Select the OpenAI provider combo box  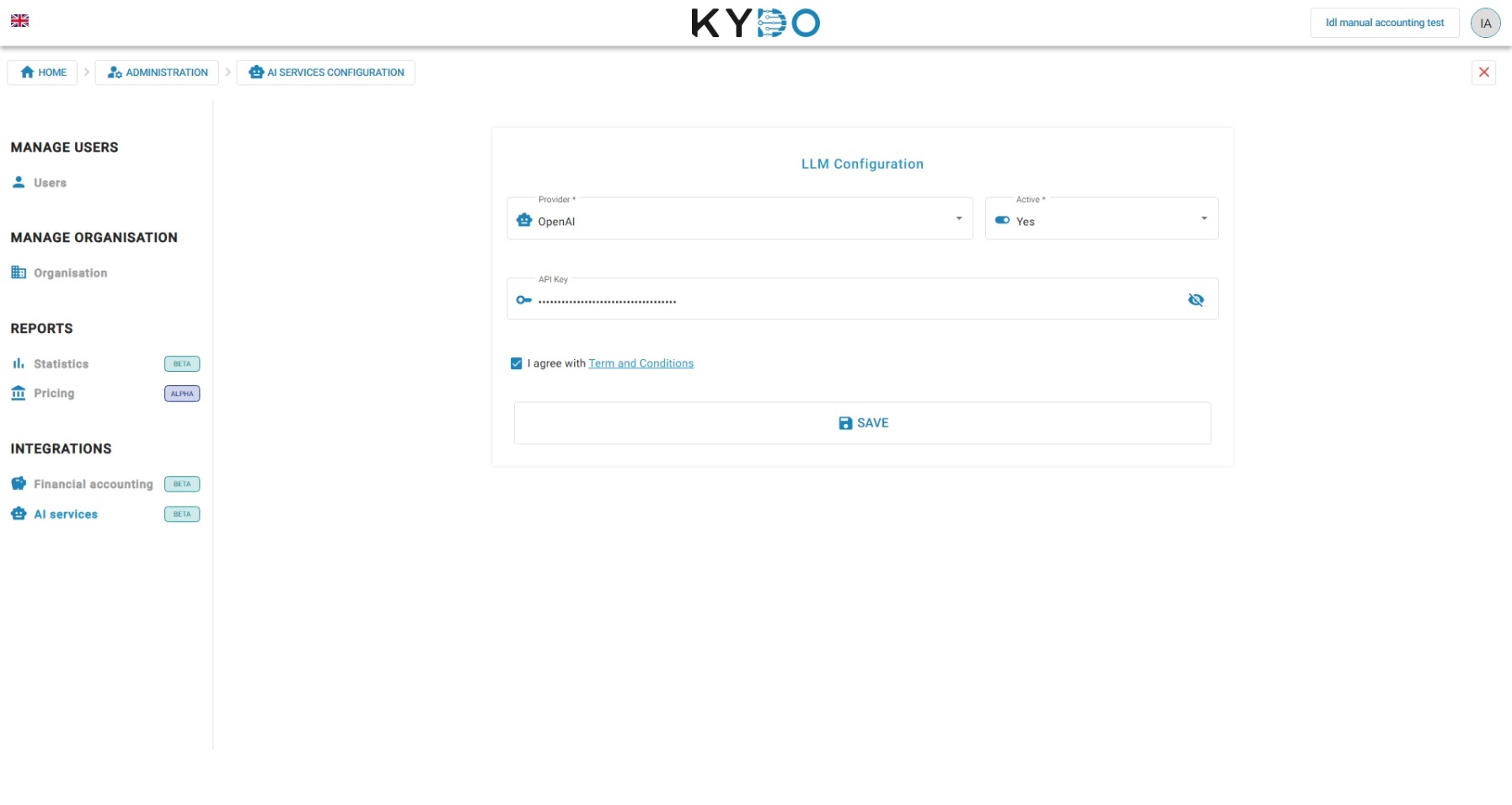(739, 218)
